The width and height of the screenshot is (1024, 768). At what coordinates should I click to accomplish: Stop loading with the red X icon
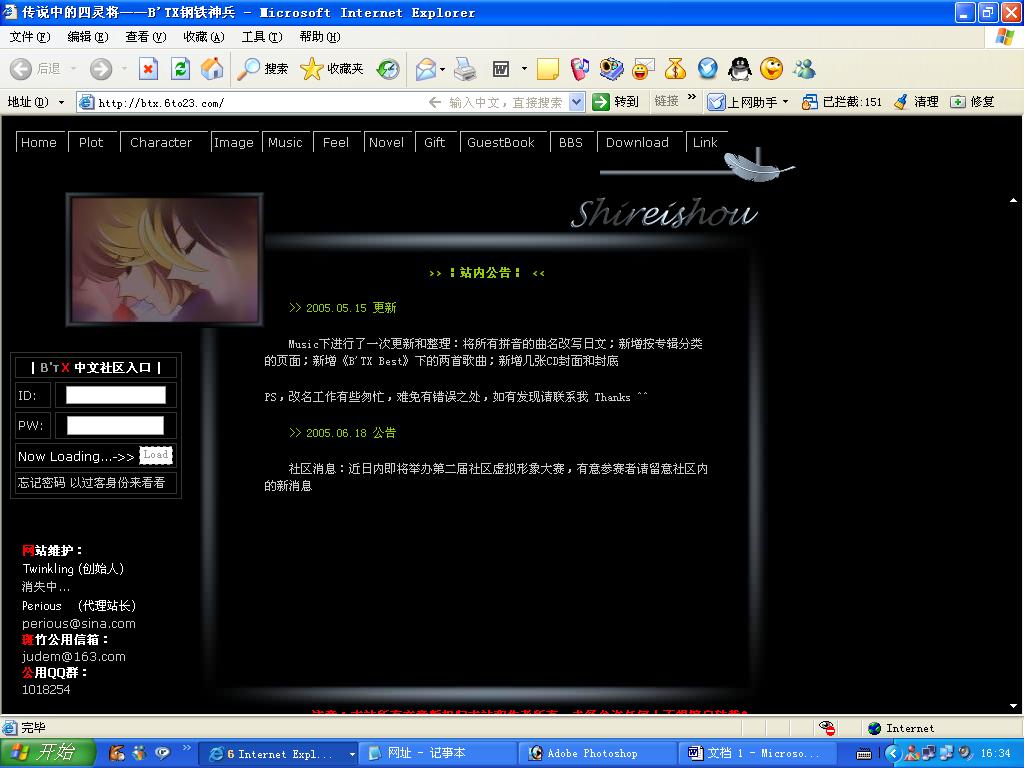coord(148,69)
